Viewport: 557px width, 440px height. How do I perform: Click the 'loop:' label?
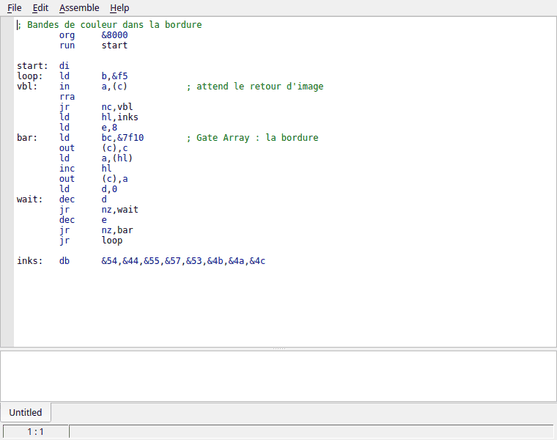[29, 76]
